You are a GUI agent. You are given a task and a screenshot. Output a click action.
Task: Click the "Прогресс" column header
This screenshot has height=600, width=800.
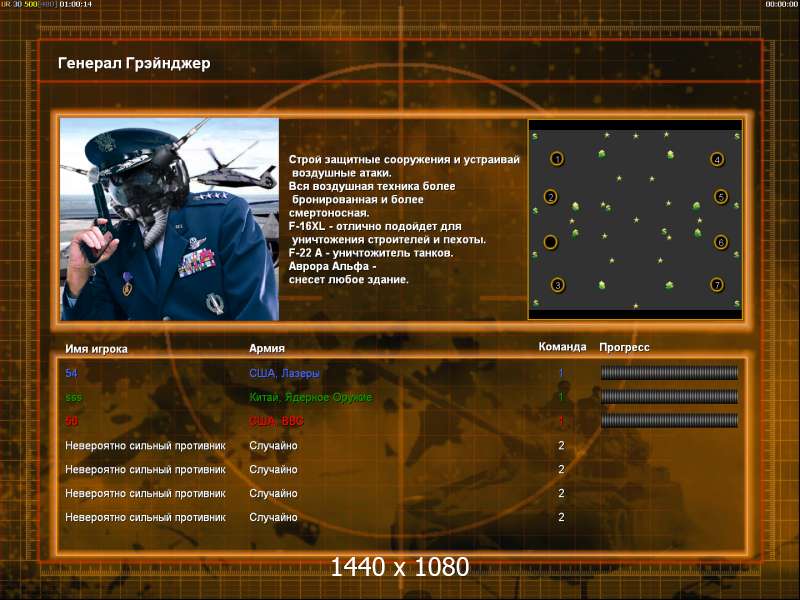click(624, 347)
